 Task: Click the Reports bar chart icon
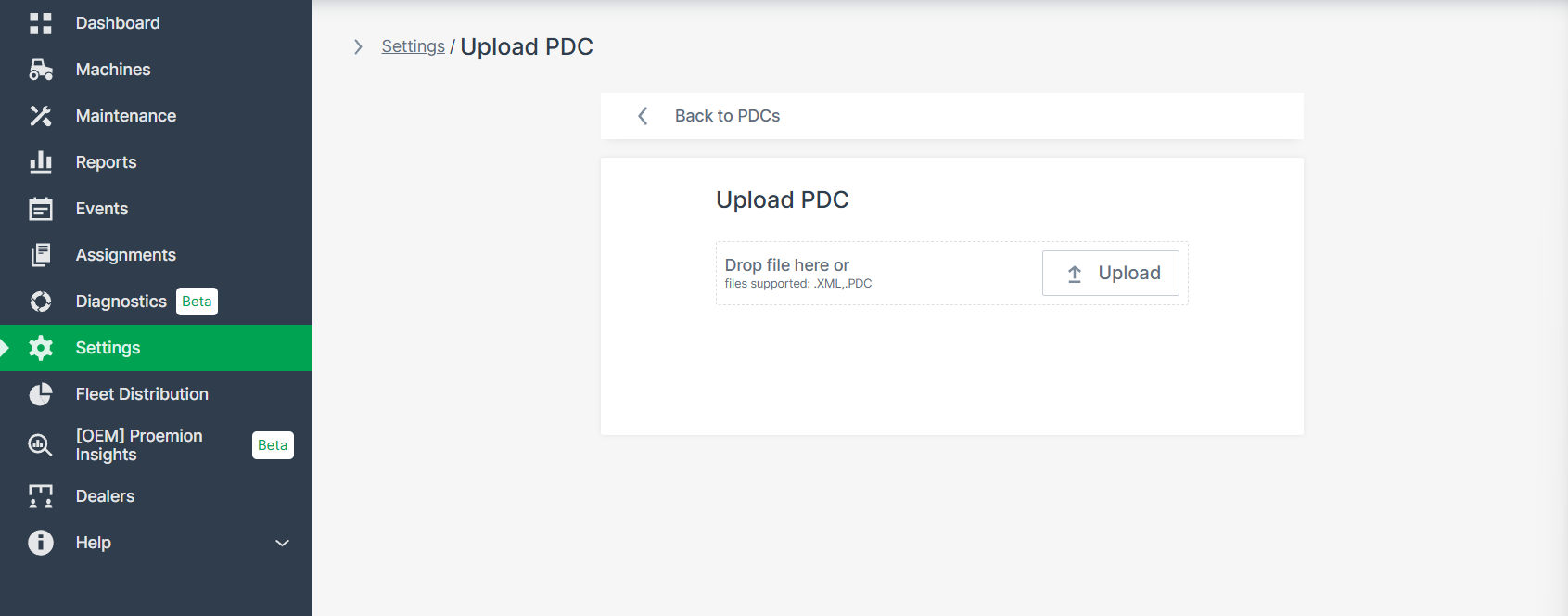click(x=41, y=162)
